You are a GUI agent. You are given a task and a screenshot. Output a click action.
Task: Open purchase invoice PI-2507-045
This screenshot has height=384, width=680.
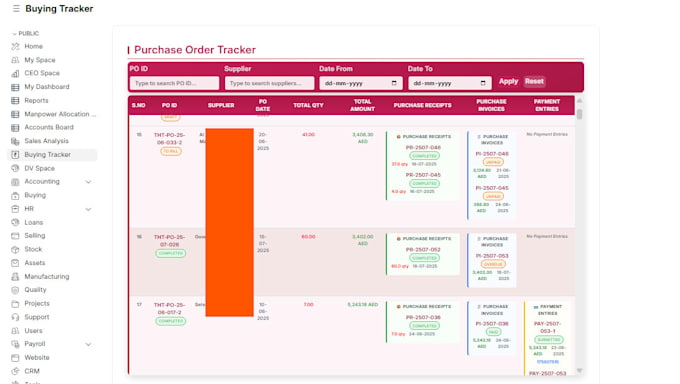tap(492, 188)
